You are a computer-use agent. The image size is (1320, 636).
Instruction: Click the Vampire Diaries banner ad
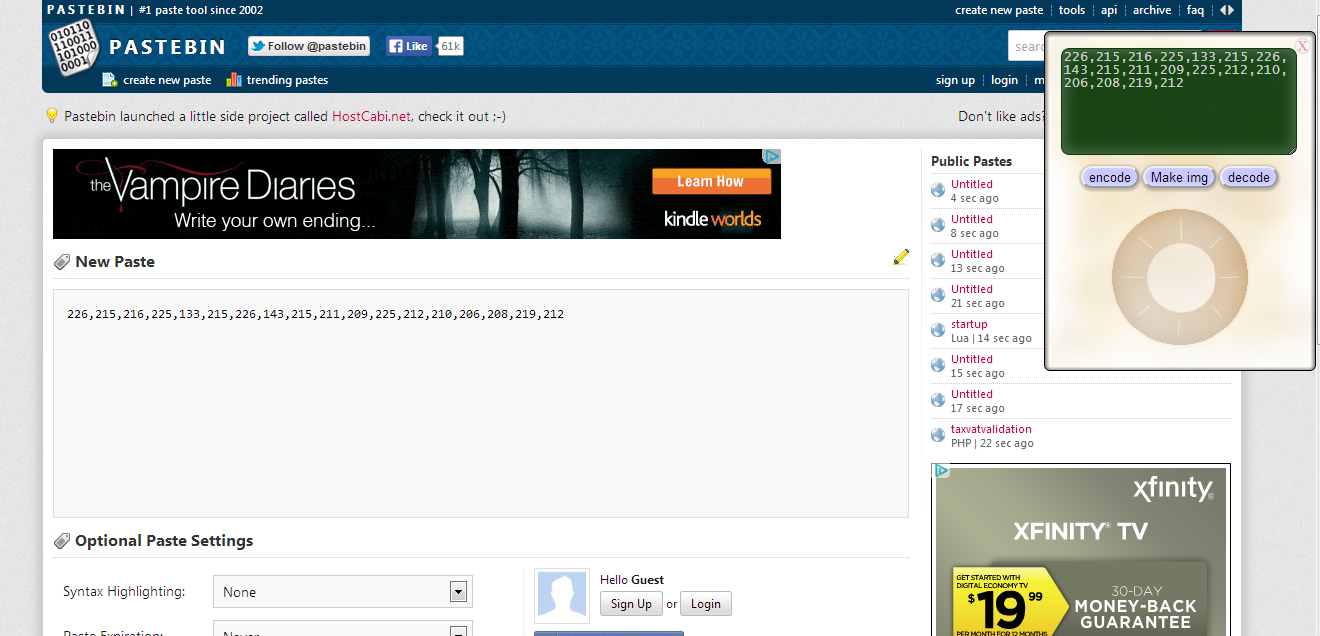[x=417, y=194]
